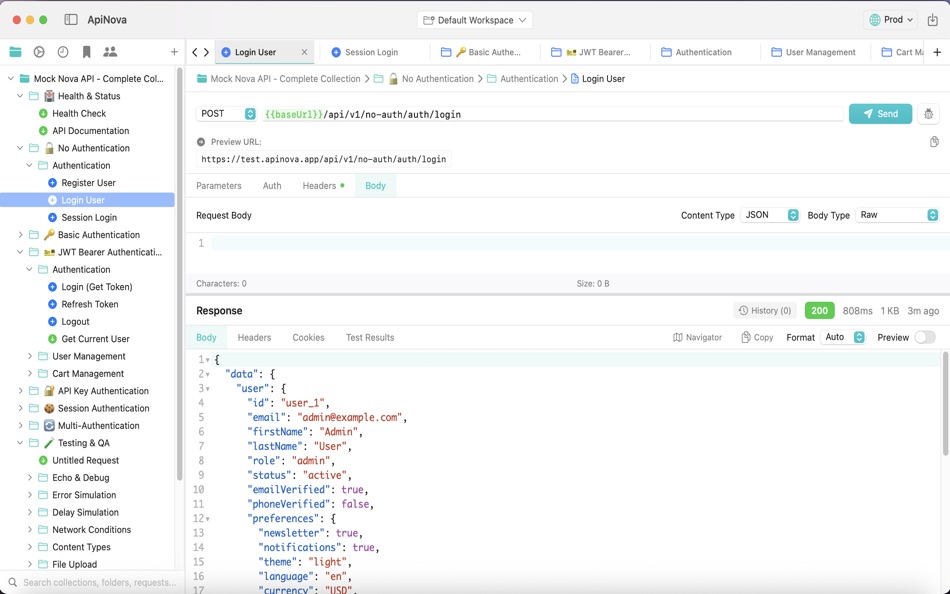The image size is (950, 594).
Task: Open the team members icon in sidebar
Action: (110, 52)
